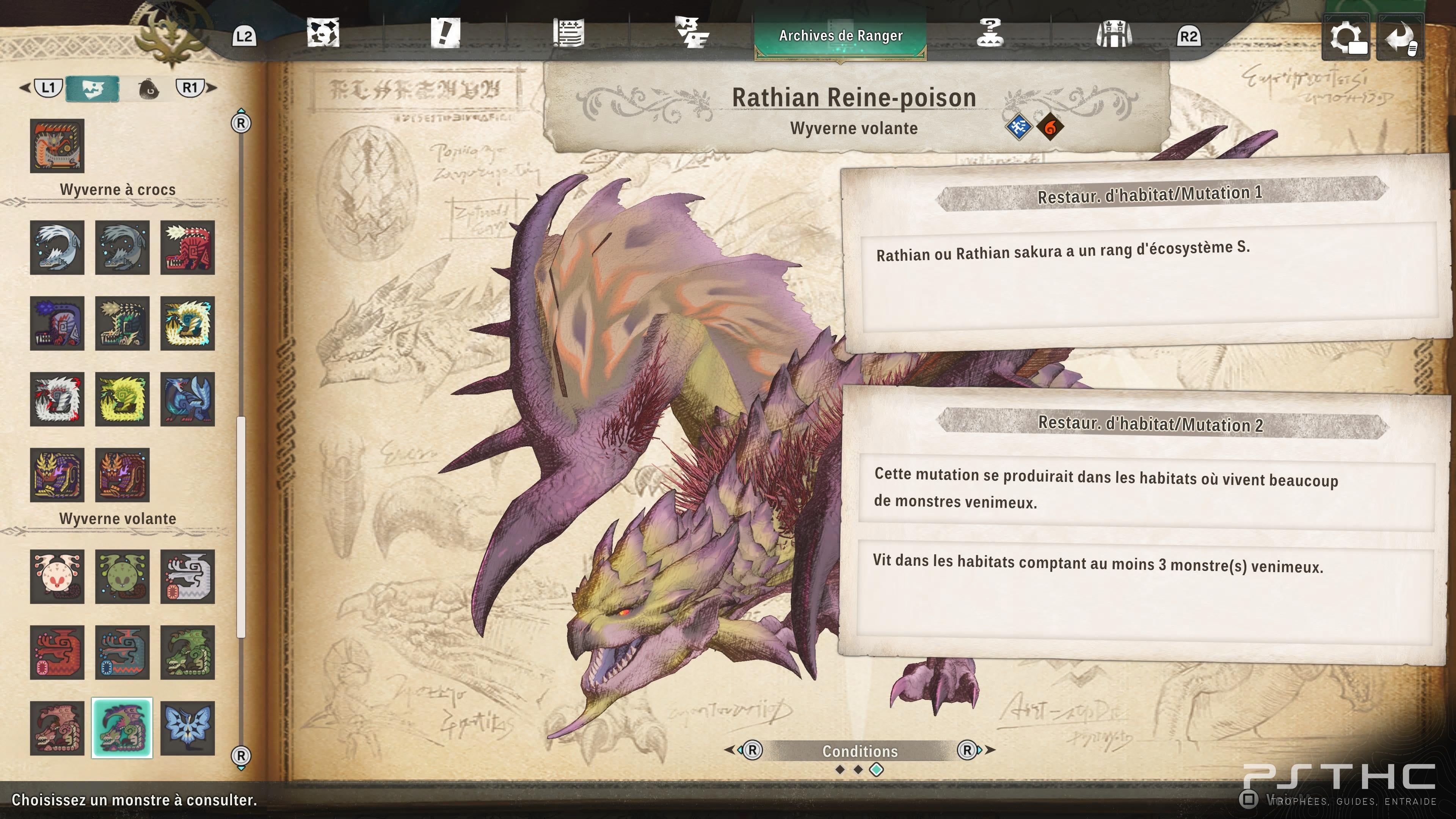Click the Restaur. d'habitat/Mutation 1 header

1150,195
